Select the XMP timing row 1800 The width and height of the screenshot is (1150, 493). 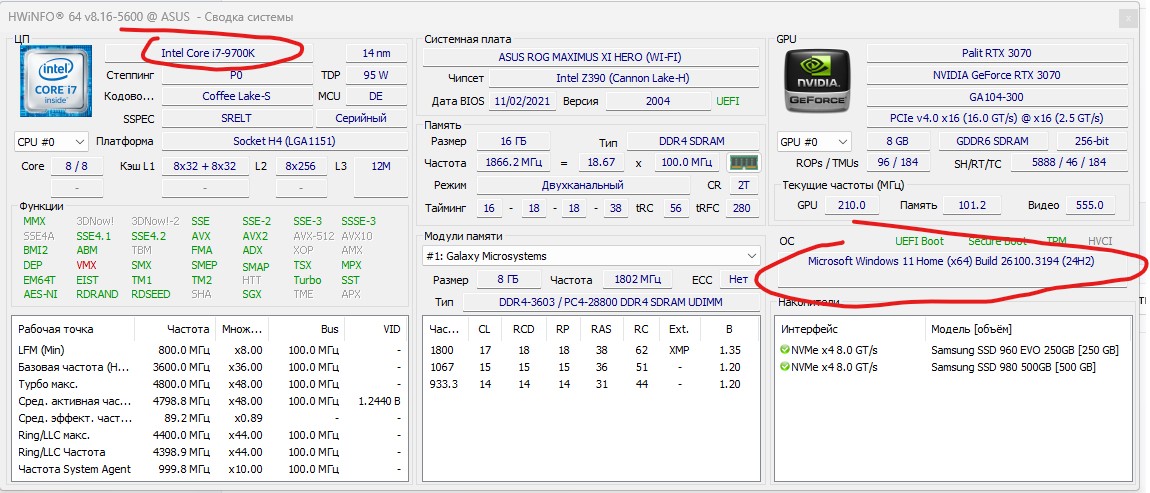point(592,351)
